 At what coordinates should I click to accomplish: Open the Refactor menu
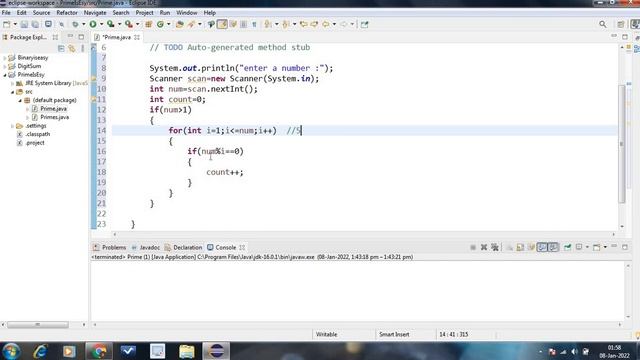pyautogui.click(x=67, y=13)
